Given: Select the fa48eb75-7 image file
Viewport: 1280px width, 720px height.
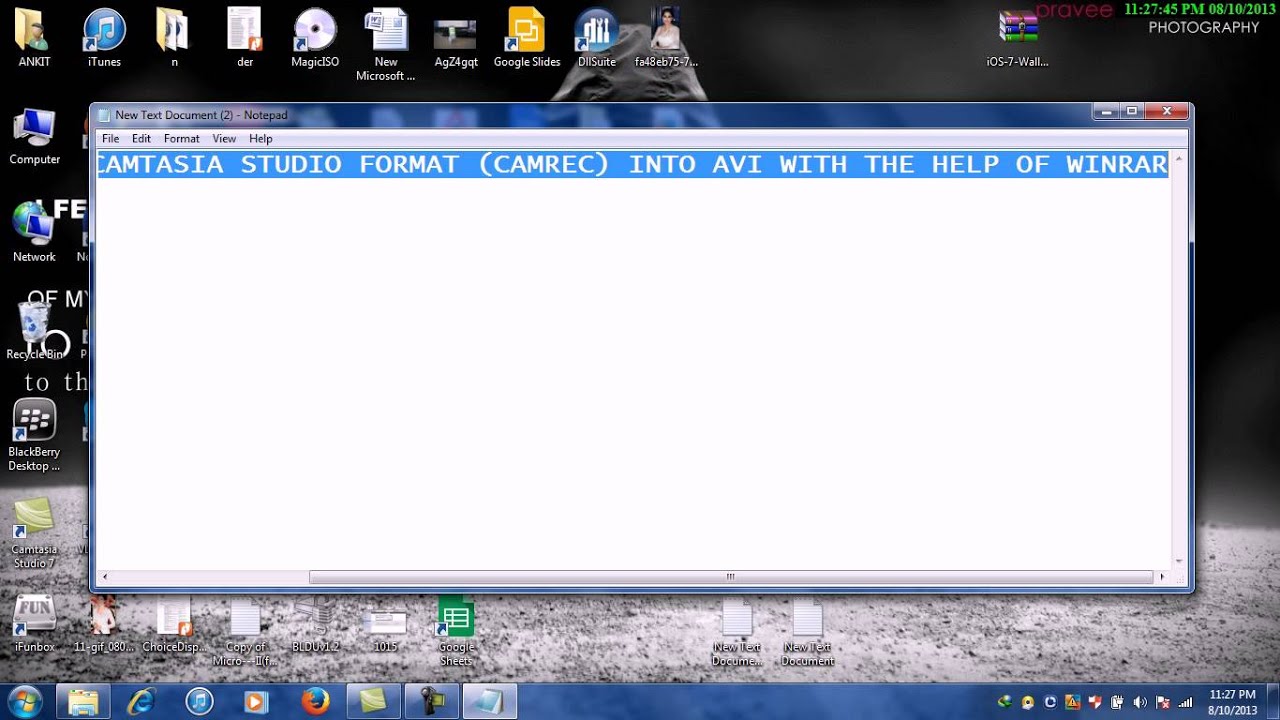Looking at the screenshot, I should click(x=666, y=38).
